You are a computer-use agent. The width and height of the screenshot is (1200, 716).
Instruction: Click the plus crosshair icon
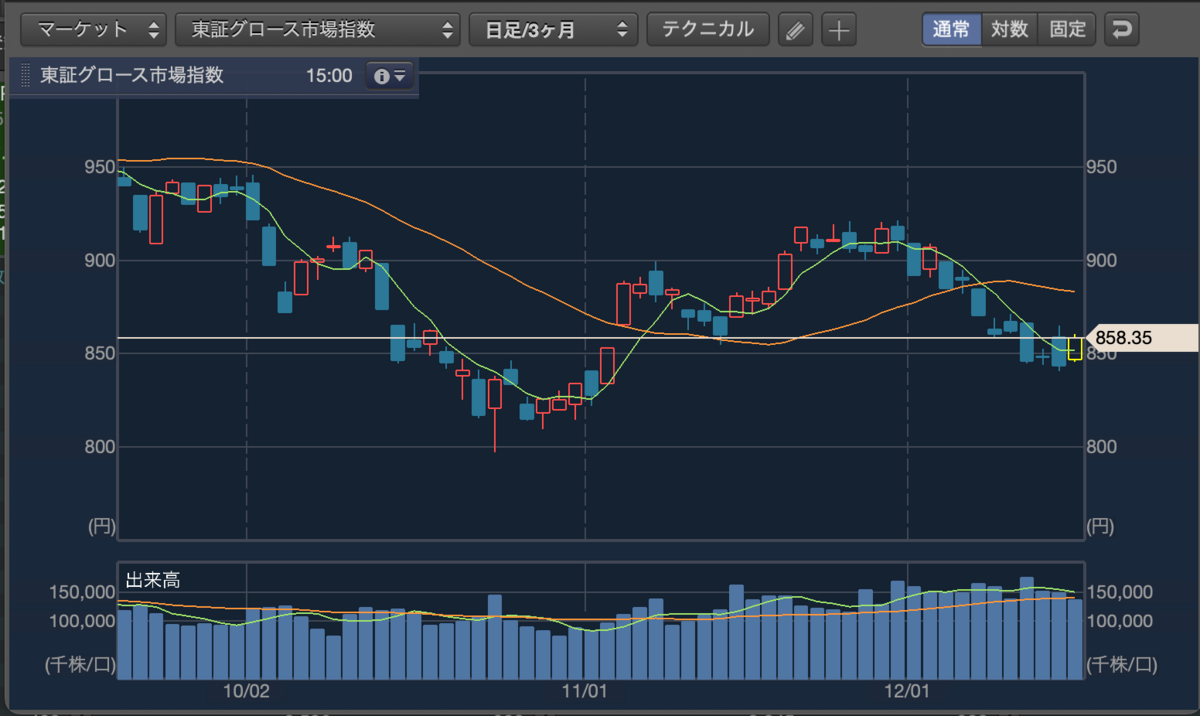pos(839,30)
